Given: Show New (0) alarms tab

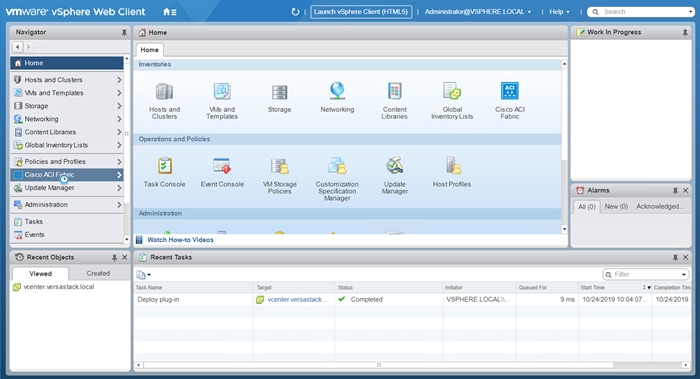Looking at the screenshot, I should click(x=616, y=207).
